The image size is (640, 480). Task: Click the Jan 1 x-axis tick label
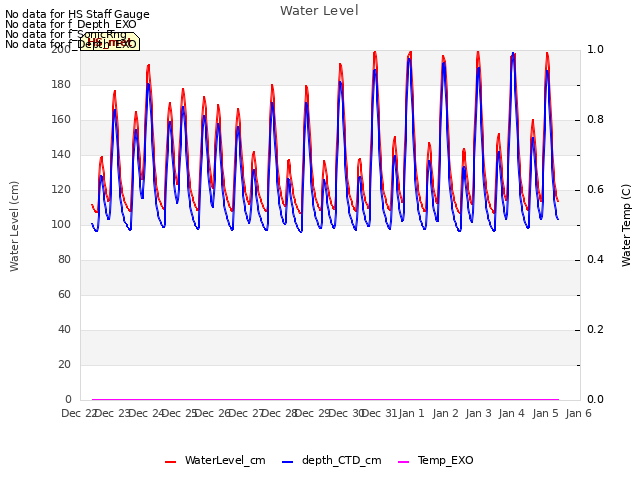411,413
